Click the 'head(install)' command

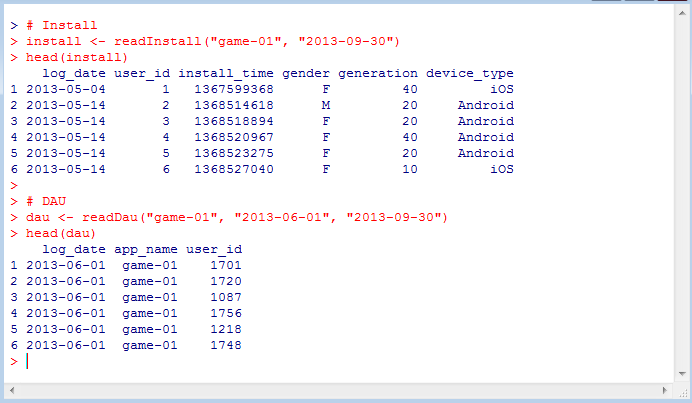click(77, 57)
